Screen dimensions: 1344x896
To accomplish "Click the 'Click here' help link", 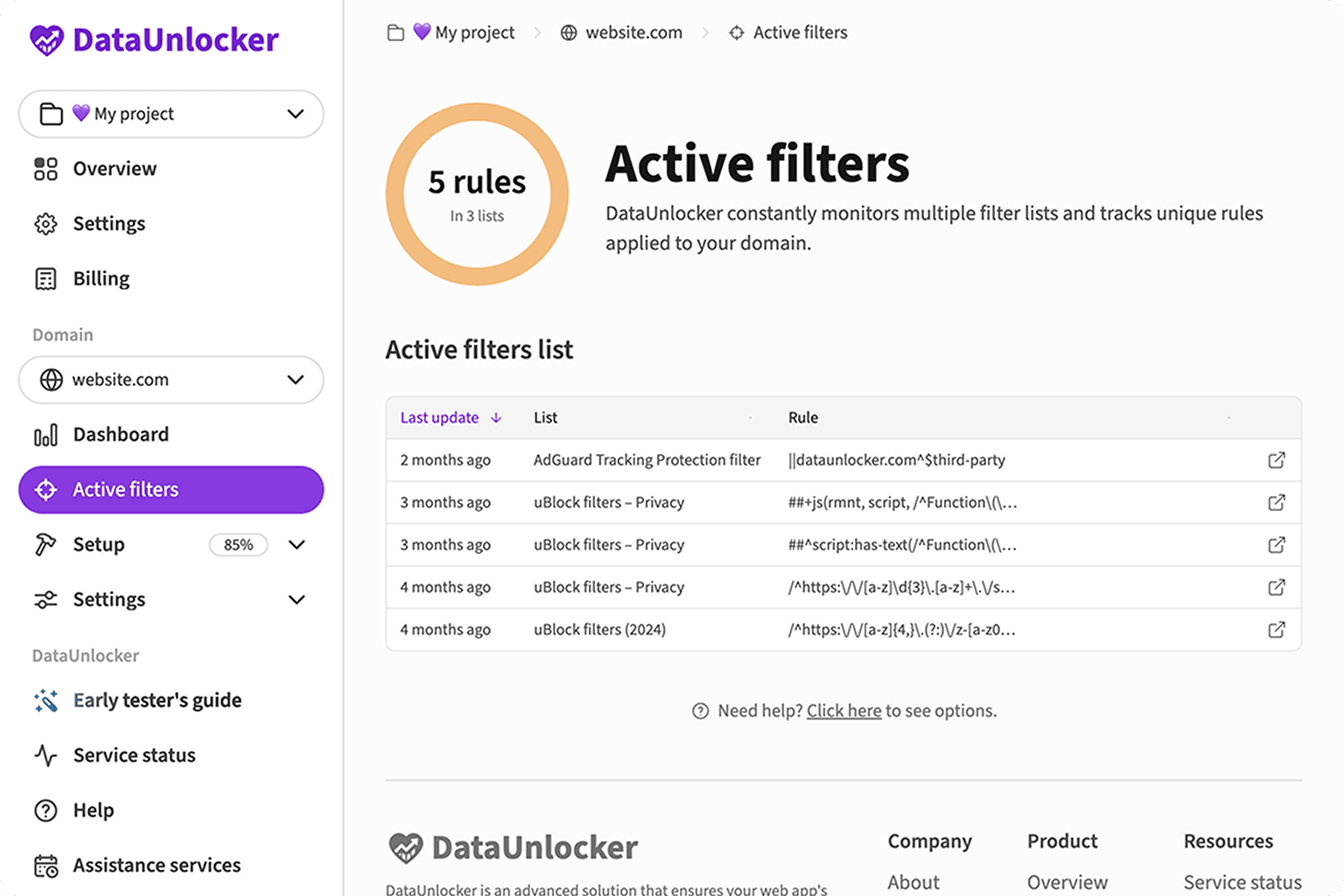I will point(843,710).
